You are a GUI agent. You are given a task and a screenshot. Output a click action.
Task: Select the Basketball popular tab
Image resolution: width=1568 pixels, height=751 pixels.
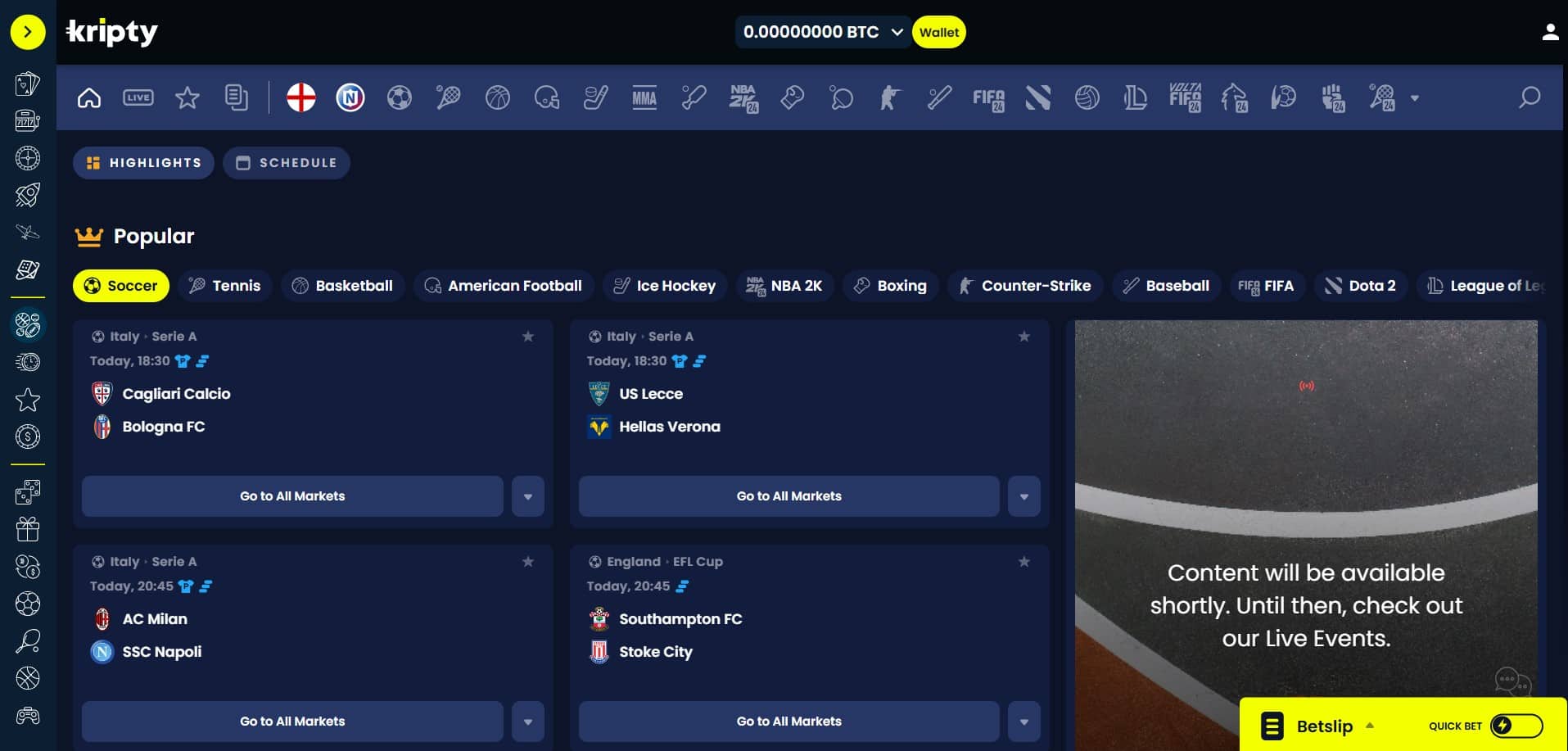(x=342, y=286)
